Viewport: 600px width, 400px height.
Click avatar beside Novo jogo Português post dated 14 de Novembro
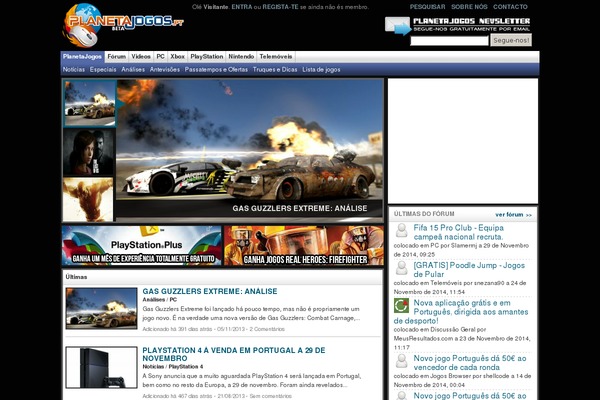pos(401,361)
